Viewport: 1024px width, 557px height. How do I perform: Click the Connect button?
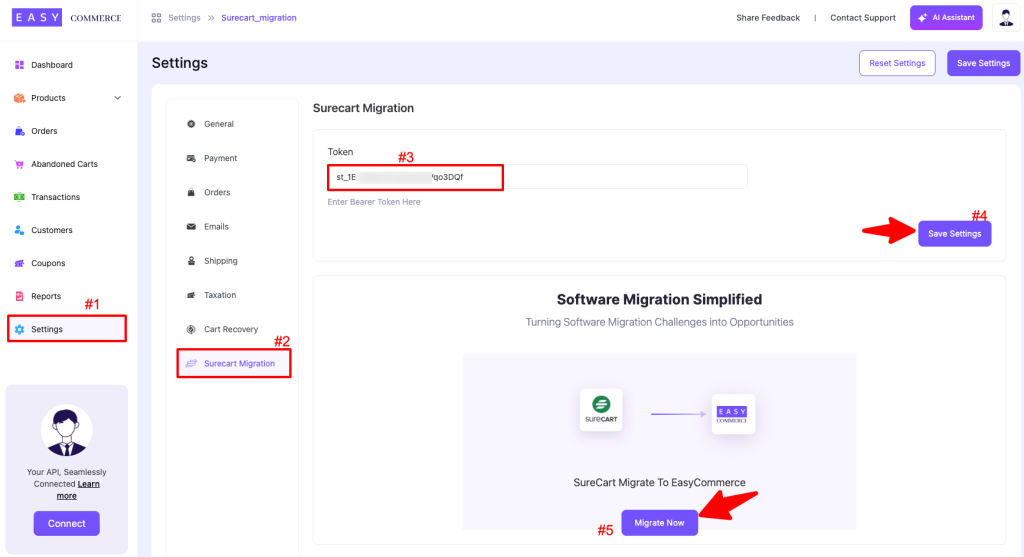point(67,524)
